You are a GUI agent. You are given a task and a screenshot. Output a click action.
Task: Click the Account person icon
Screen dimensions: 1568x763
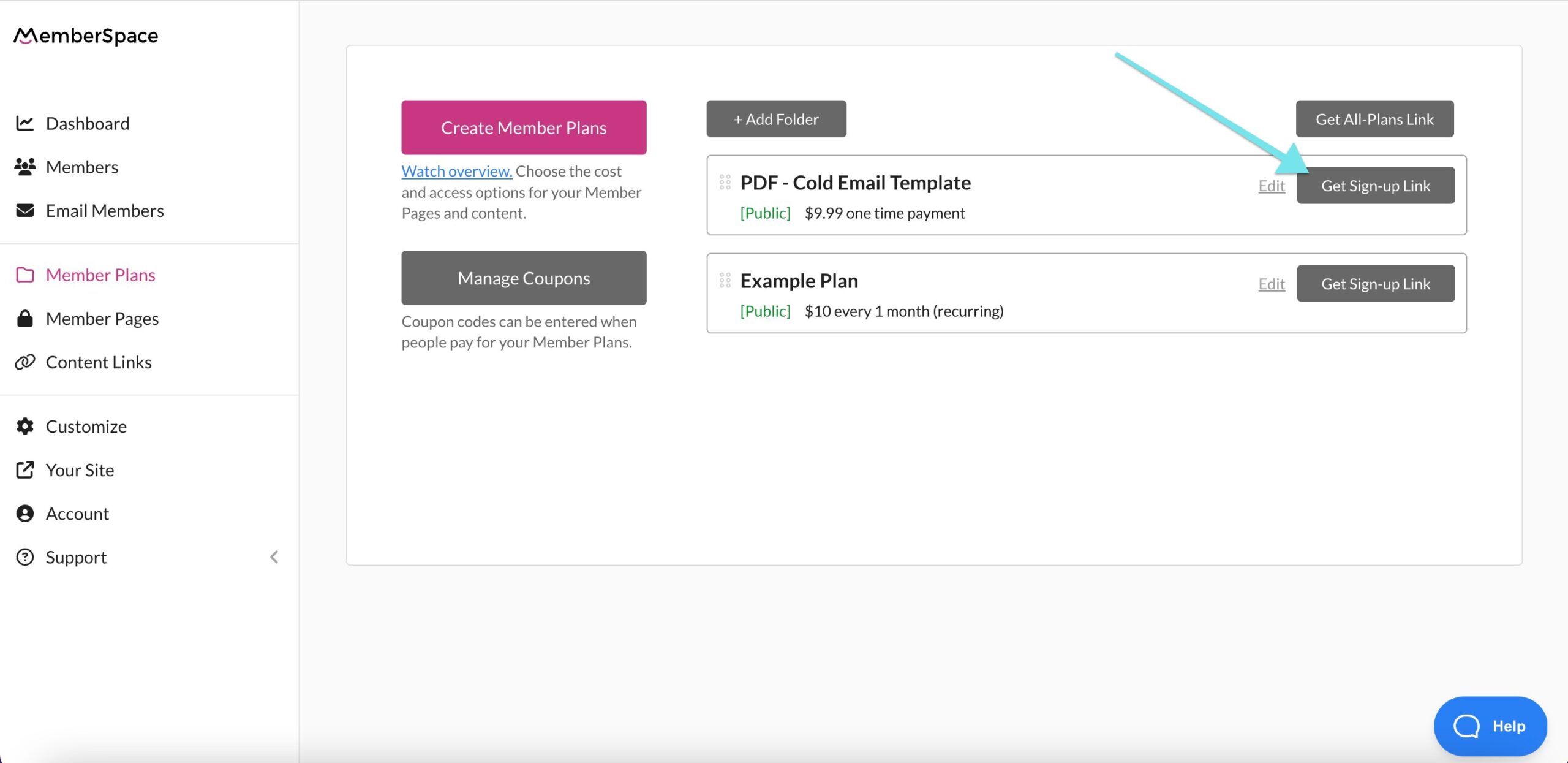(24, 513)
